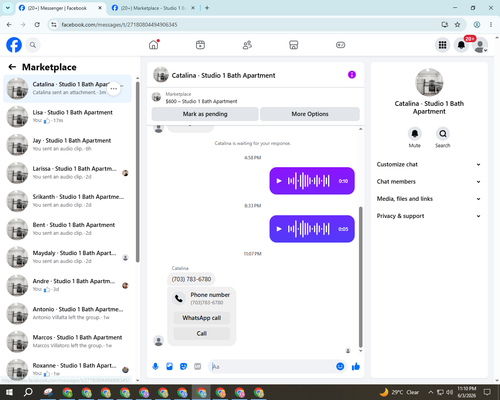Open Windows taskbar search
This screenshot has width=500, height=400.
(x=28, y=392)
